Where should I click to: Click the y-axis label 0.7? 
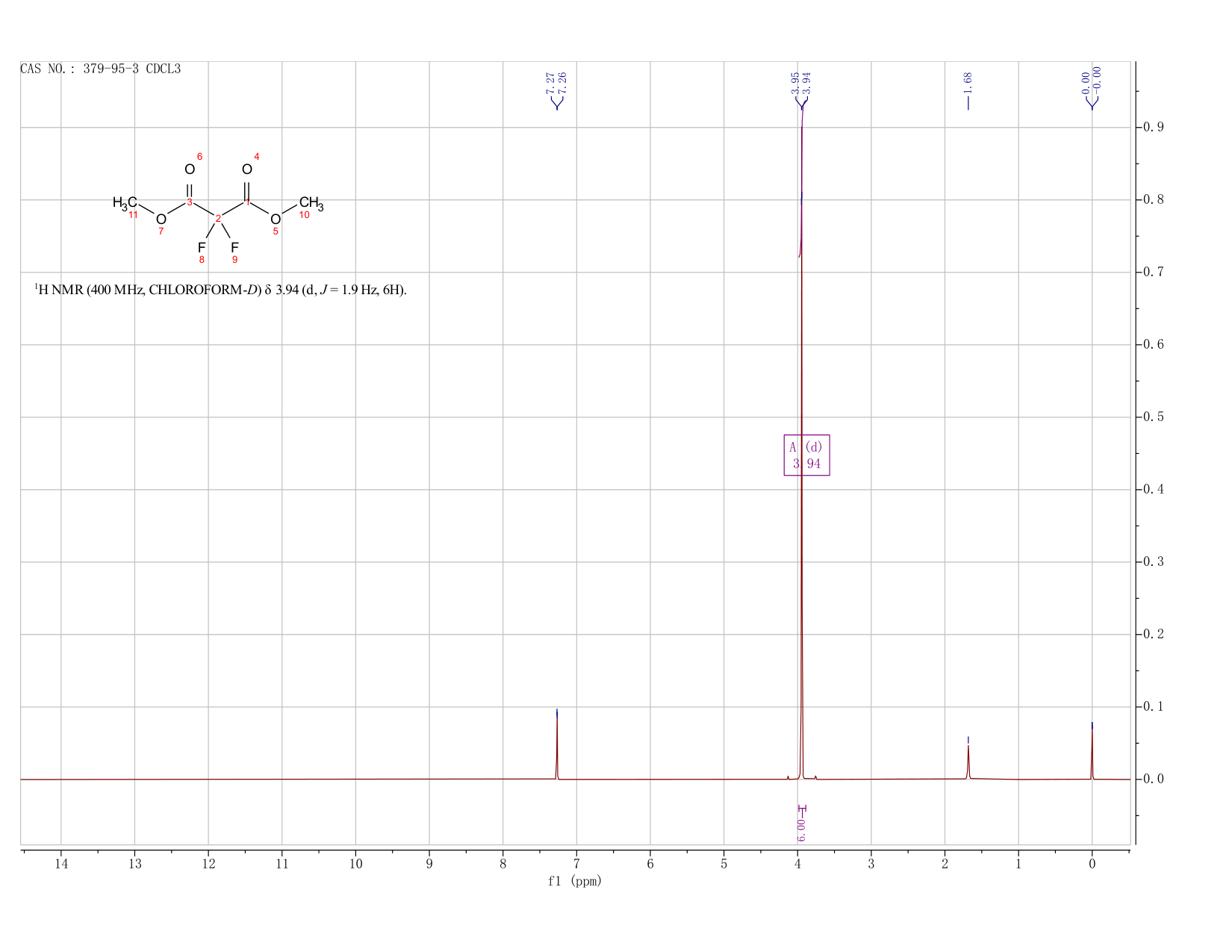(x=1154, y=273)
